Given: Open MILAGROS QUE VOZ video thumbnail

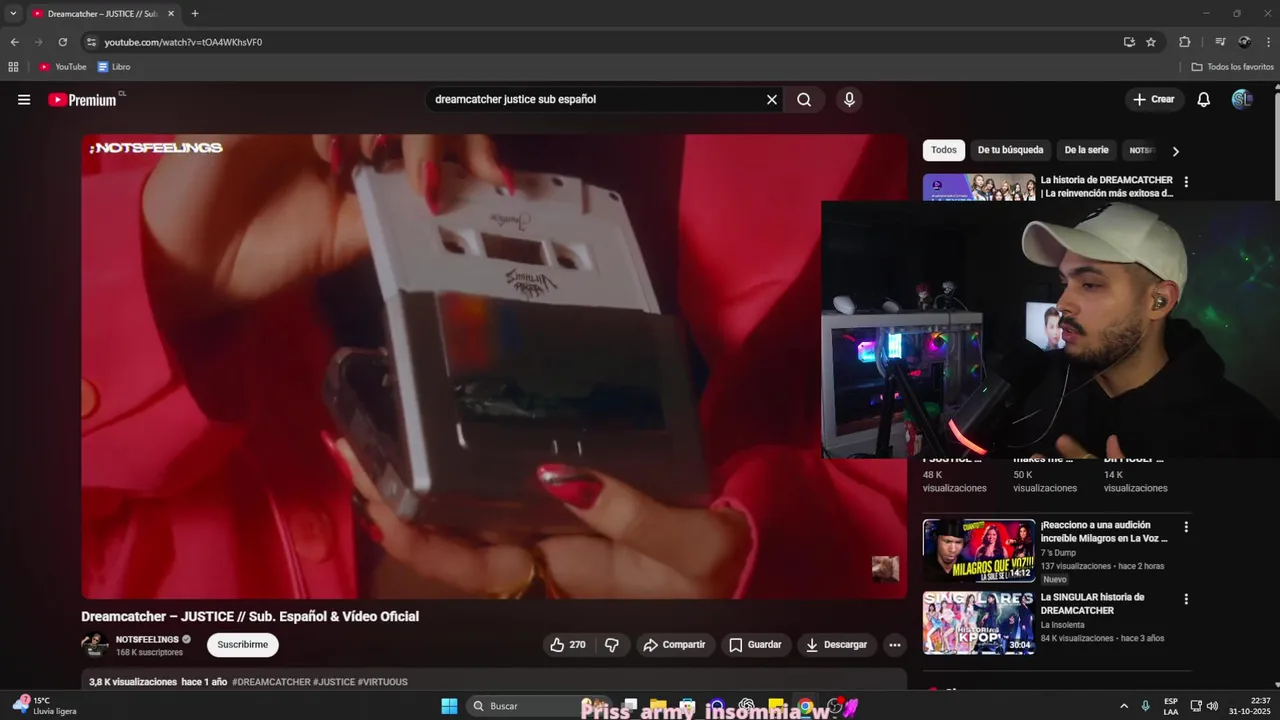Looking at the screenshot, I should [979, 551].
